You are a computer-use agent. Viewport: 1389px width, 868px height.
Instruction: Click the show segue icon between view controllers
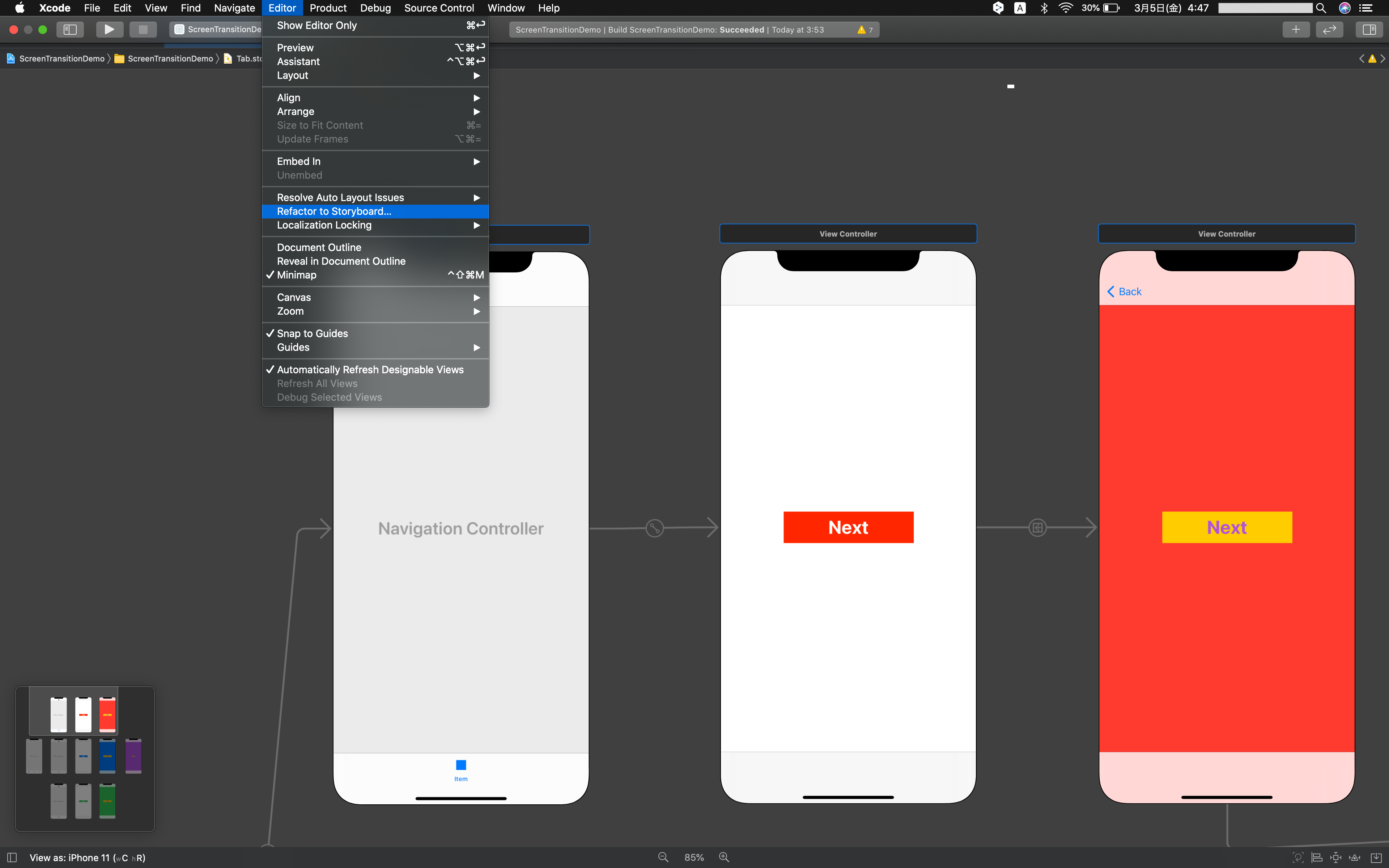tap(1037, 528)
